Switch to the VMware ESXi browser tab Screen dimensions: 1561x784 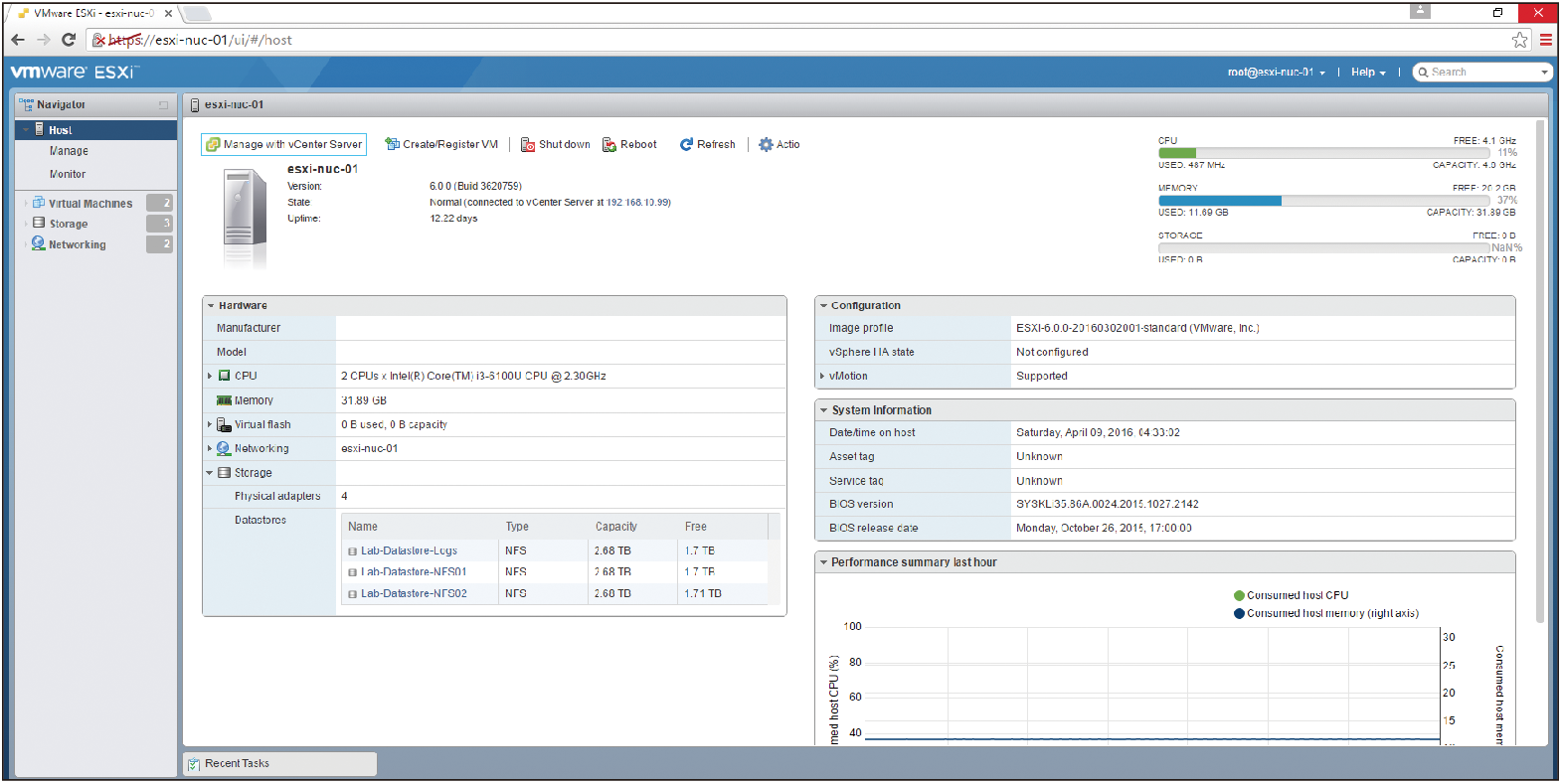click(x=94, y=13)
